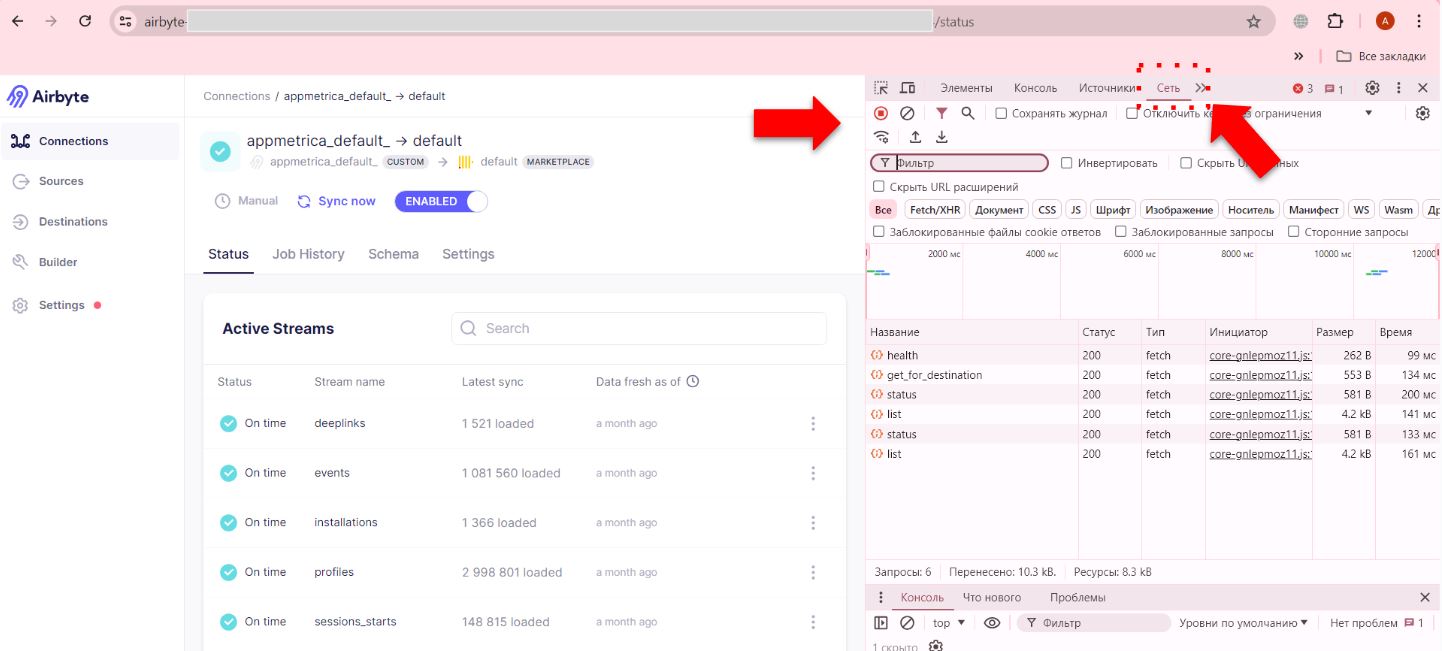Open the top context dropdown in console
This screenshot has width=1442, height=651.
coord(949,623)
